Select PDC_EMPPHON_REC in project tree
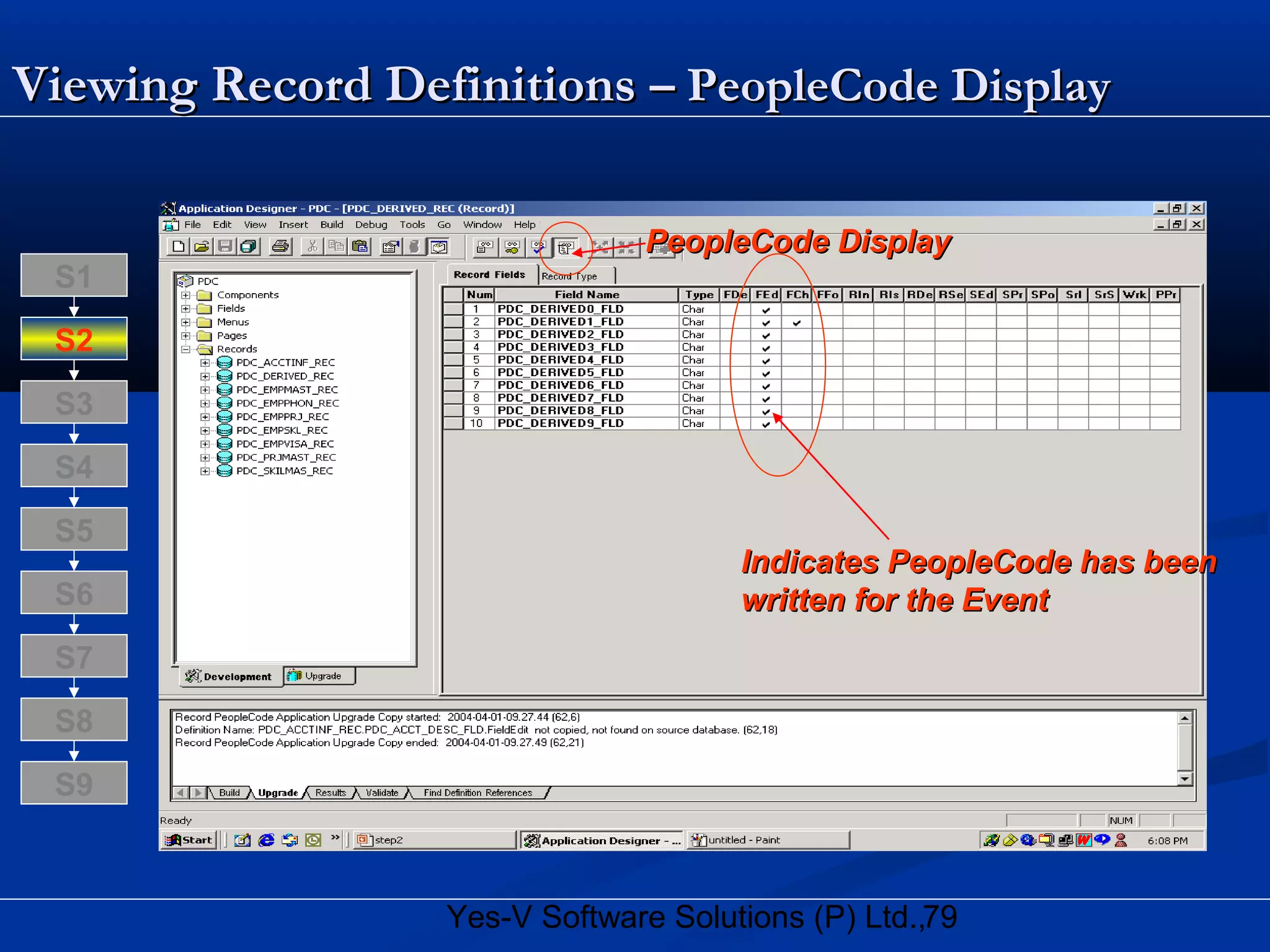The width and height of the screenshot is (1270, 952). coord(287,403)
